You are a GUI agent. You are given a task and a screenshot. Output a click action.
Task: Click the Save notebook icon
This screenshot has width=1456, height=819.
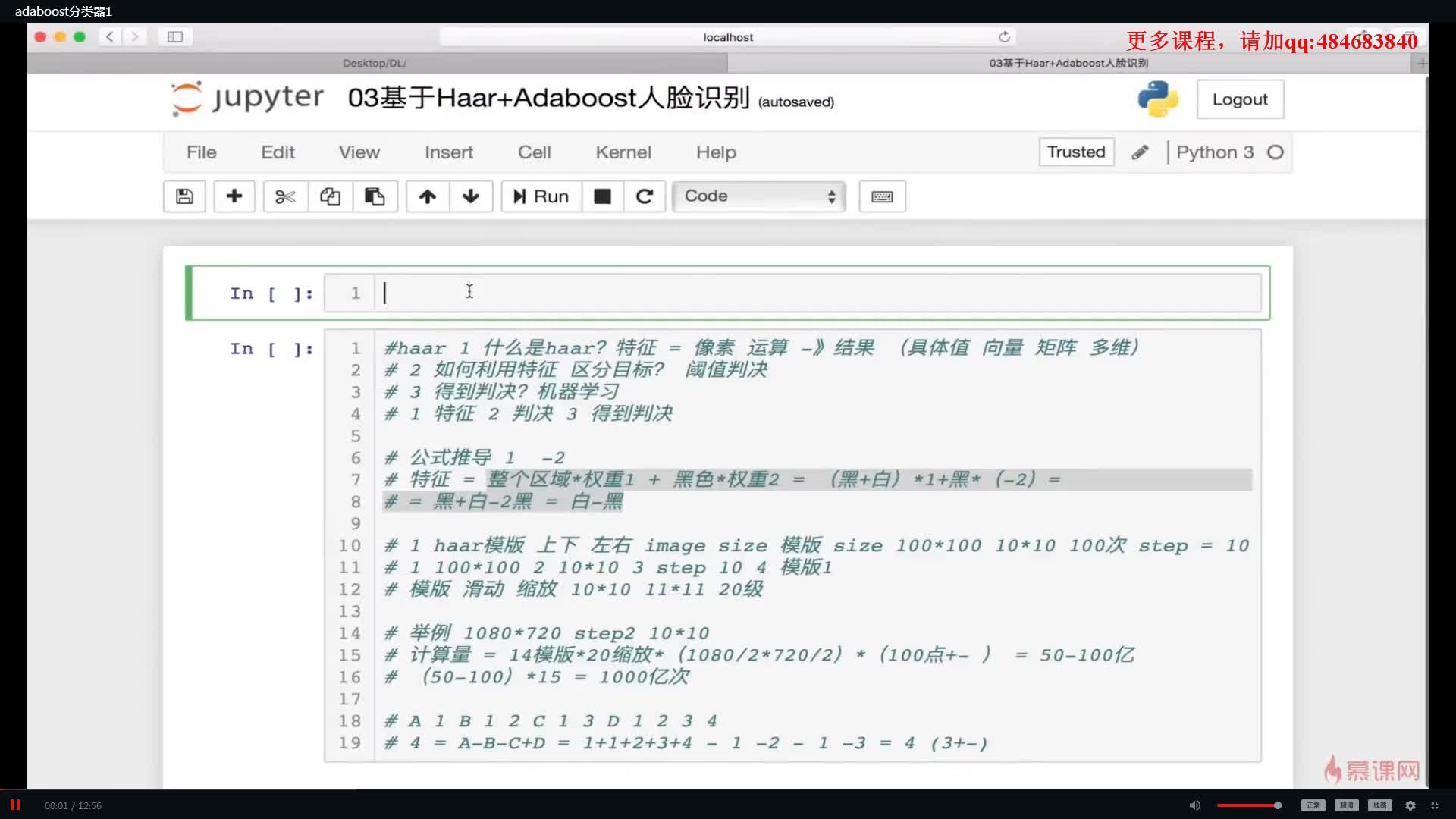(x=184, y=195)
